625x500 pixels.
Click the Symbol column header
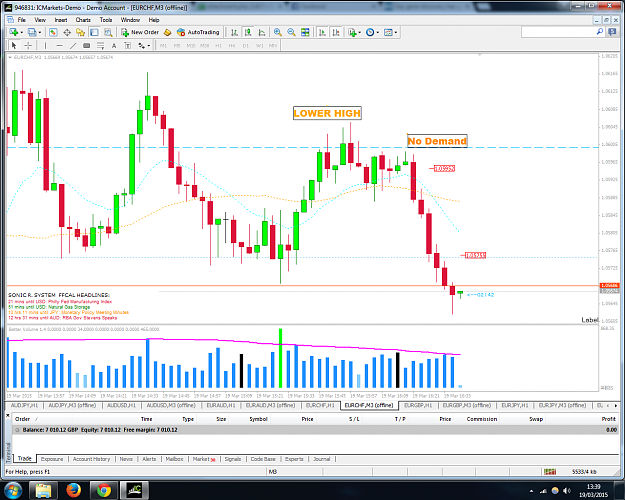[258, 419]
